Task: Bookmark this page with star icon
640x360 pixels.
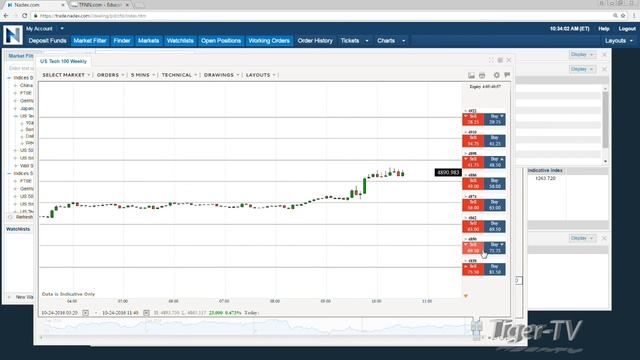Action: tap(623, 16)
